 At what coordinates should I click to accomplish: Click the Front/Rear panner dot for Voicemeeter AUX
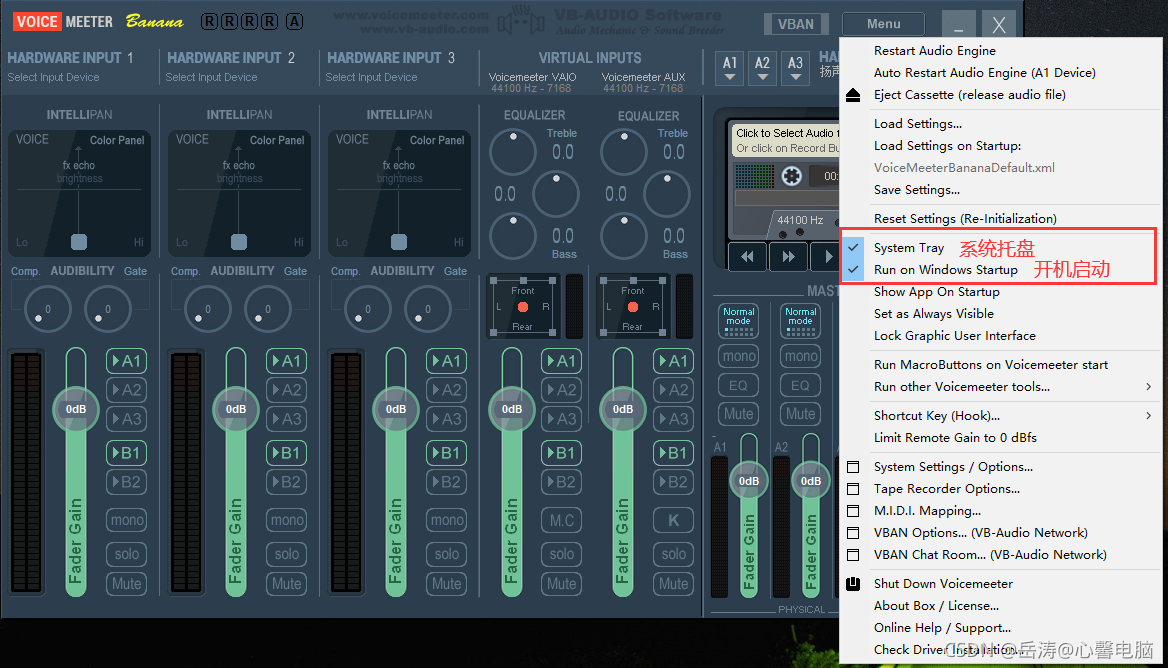(632, 307)
